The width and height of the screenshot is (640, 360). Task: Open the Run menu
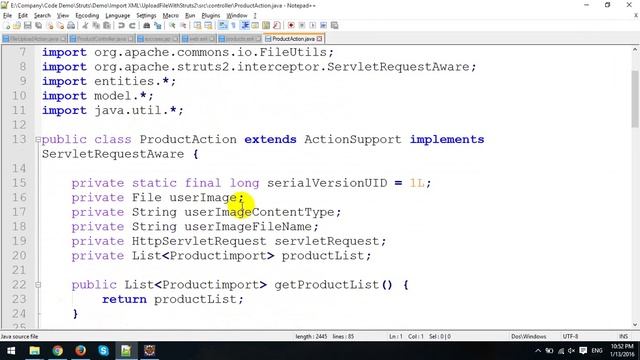[x=190, y=16]
